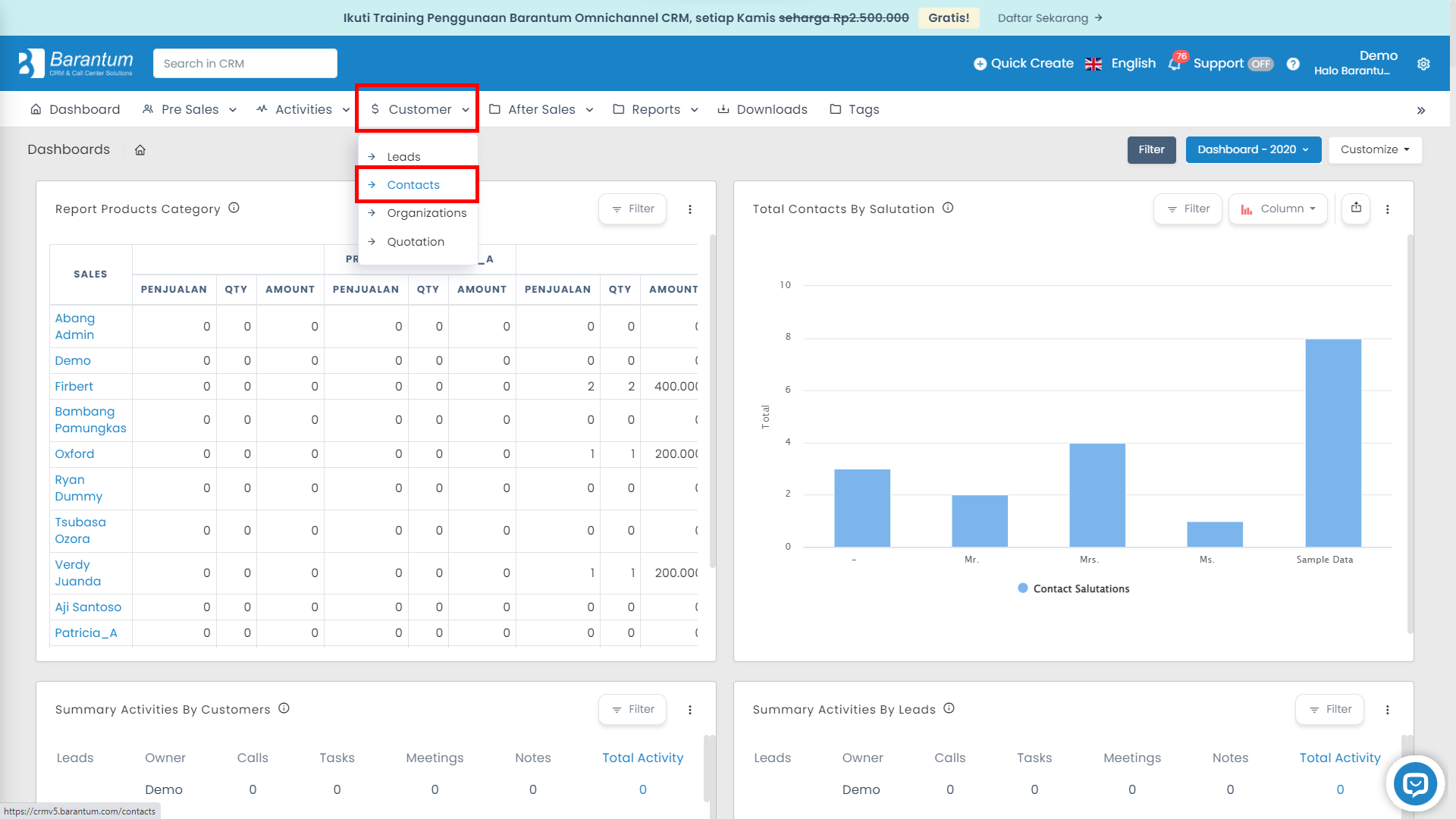Expand the Activities menu
This screenshot has height=819, width=1456.
coord(303,109)
